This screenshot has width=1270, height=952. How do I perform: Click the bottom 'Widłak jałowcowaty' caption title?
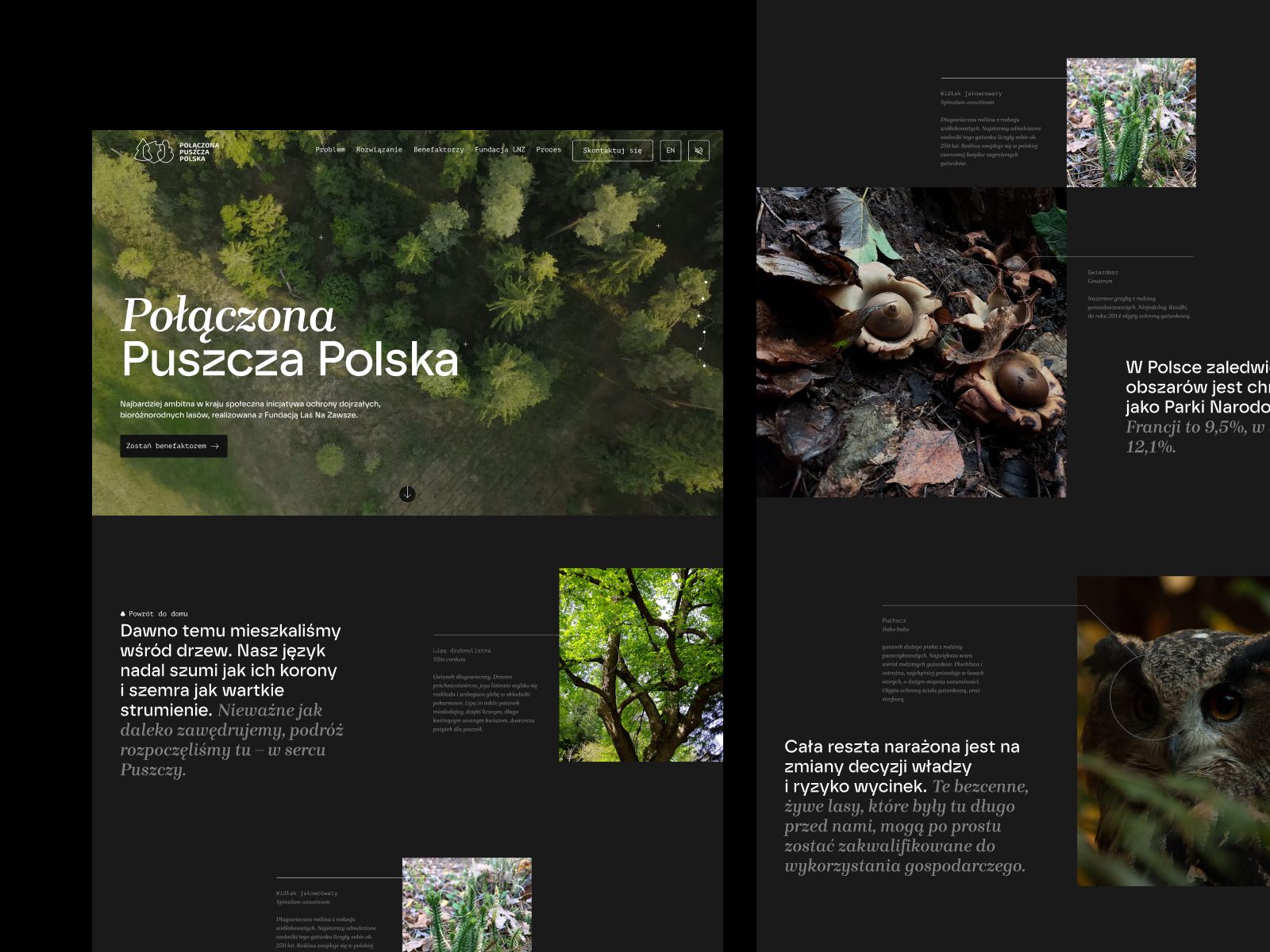coord(306,893)
